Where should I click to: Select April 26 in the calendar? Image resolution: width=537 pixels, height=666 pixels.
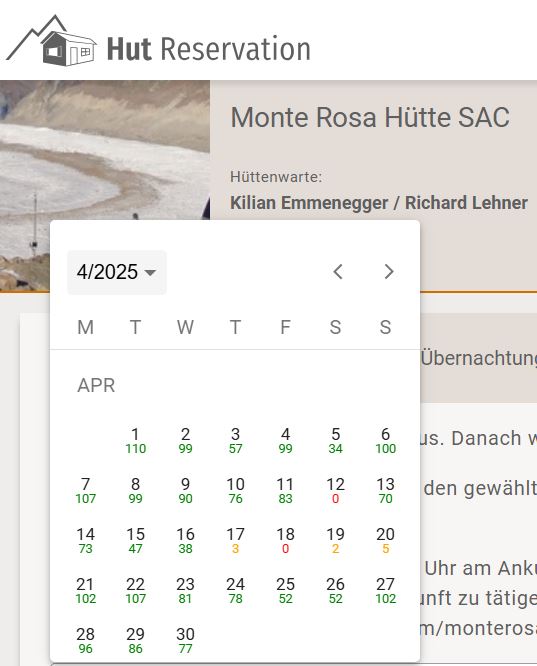[x=335, y=591]
